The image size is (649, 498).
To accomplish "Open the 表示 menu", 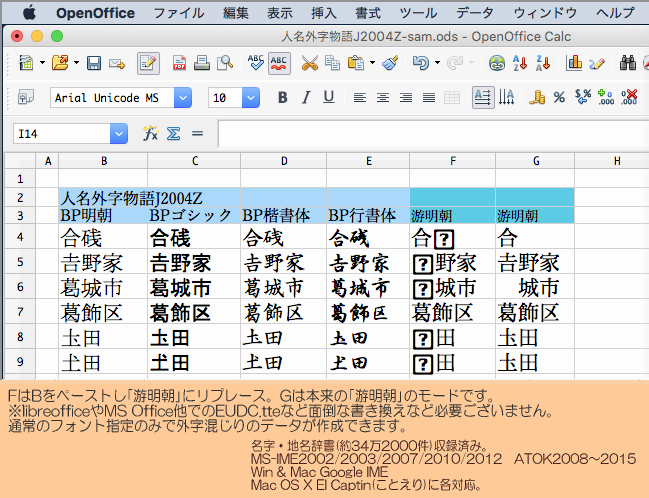I will tap(279, 13).
